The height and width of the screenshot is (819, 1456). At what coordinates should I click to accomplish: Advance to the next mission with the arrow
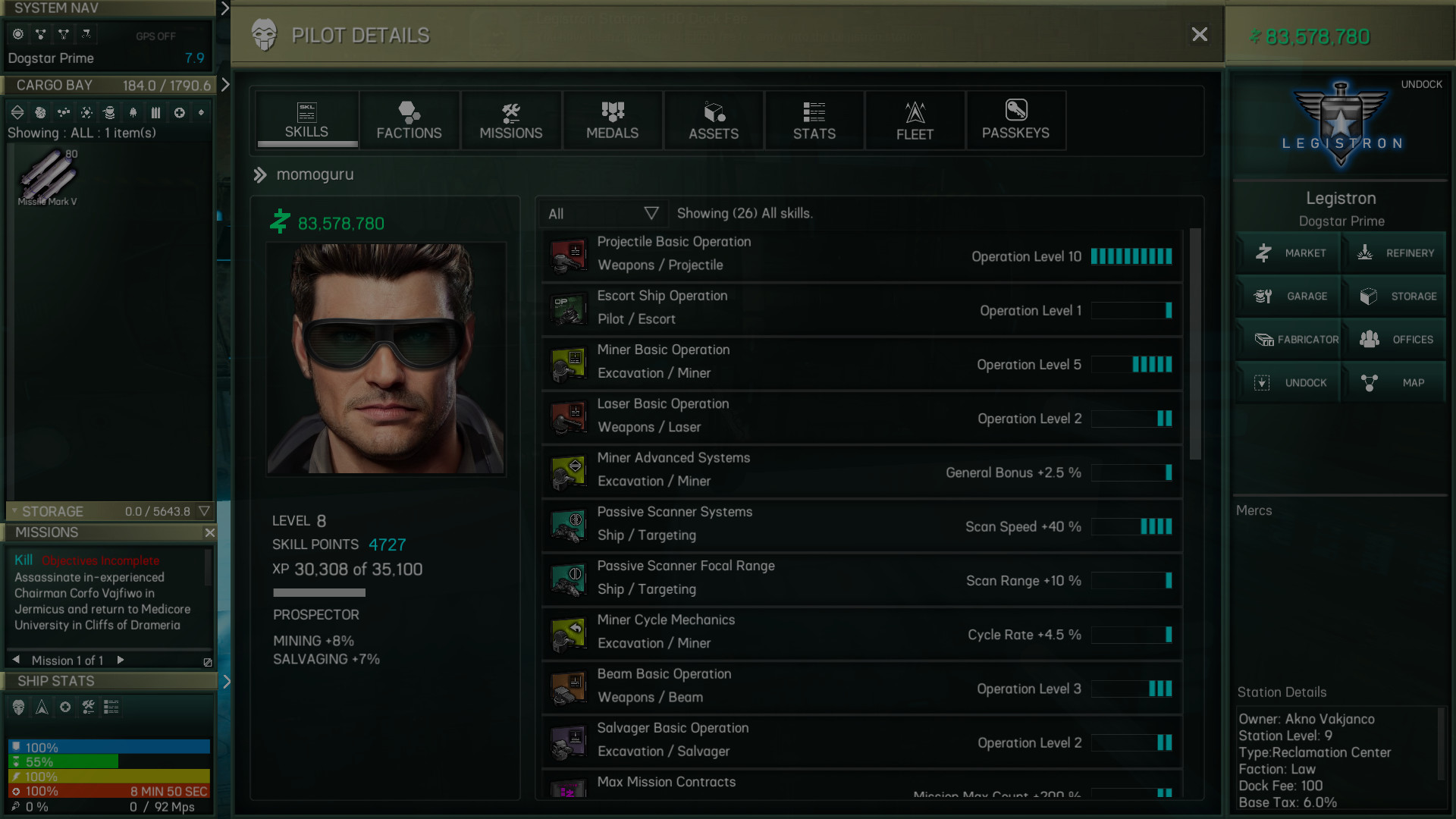click(121, 660)
